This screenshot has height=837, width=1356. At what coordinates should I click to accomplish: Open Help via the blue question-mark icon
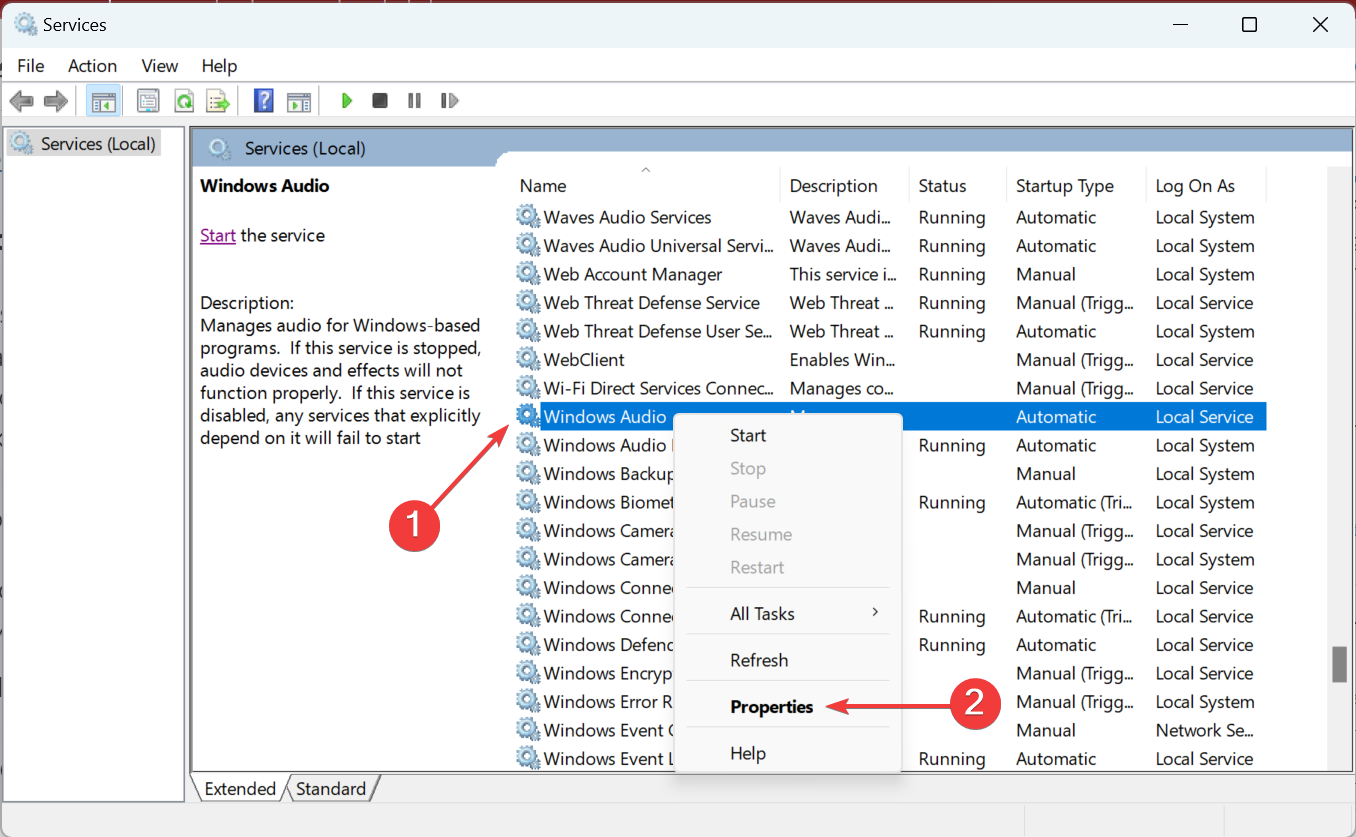coord(264,101)
